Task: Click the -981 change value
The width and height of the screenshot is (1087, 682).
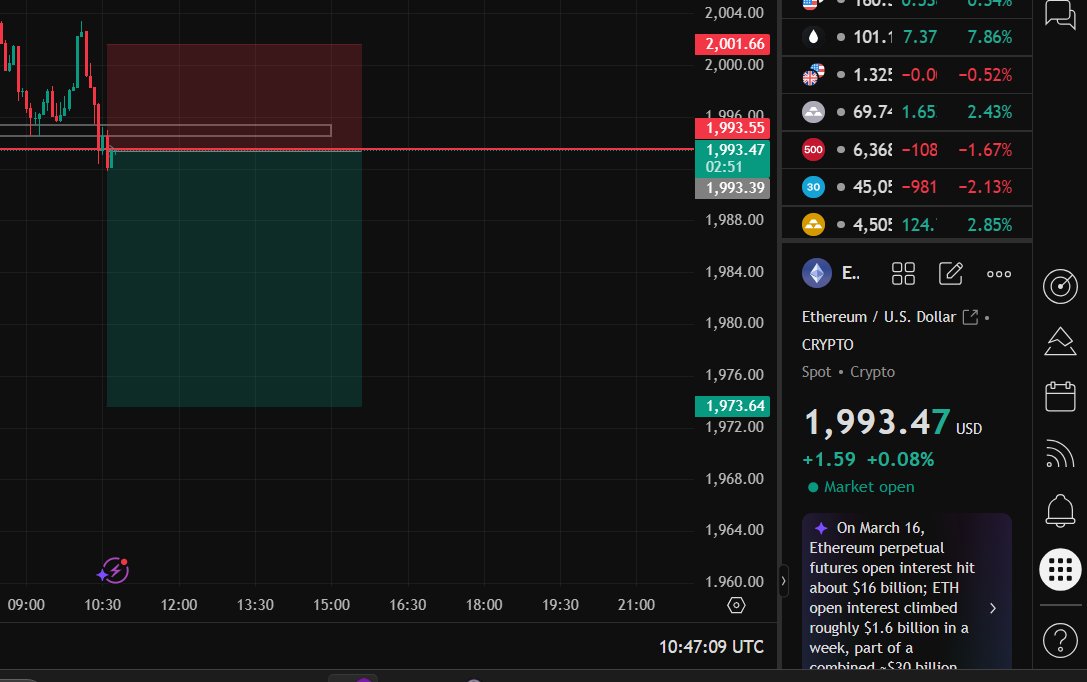Action: 919,186
